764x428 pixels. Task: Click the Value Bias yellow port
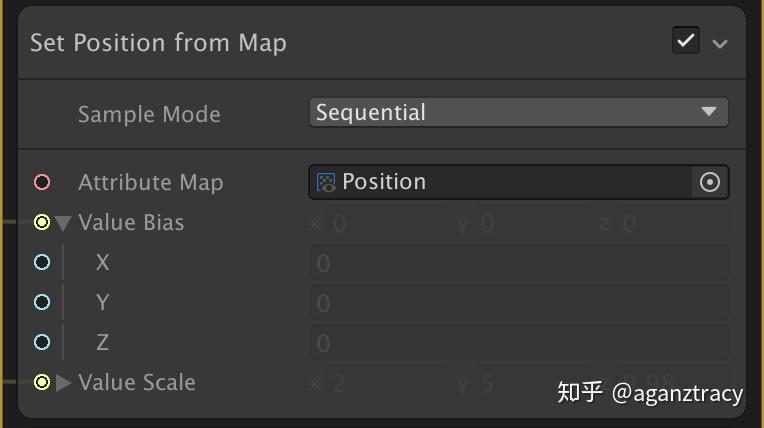pos(42,222)
